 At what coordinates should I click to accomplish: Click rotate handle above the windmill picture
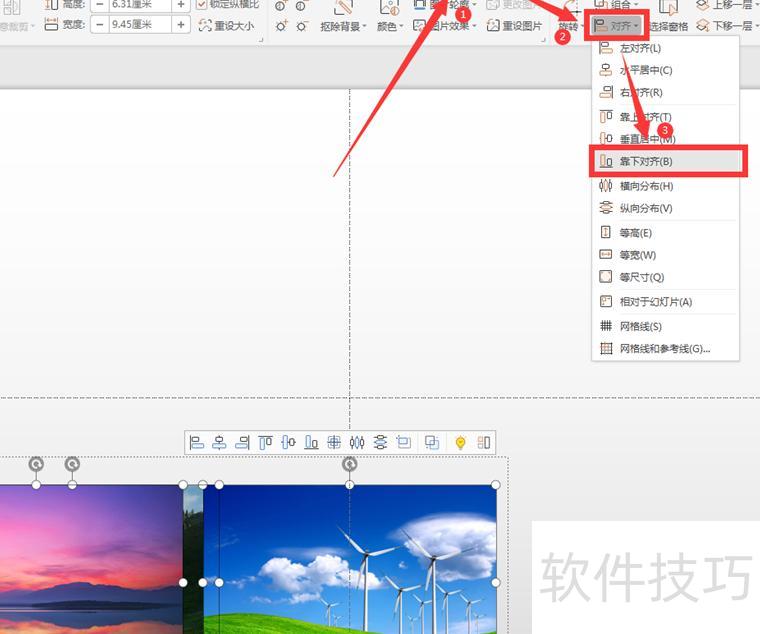pos(349,464)
